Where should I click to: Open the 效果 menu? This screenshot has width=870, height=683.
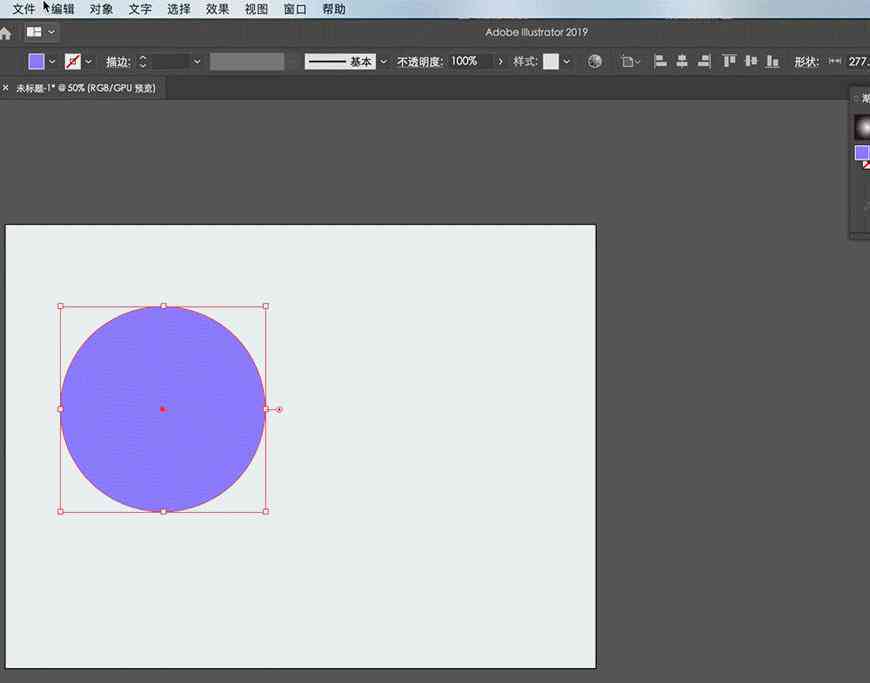218,9
